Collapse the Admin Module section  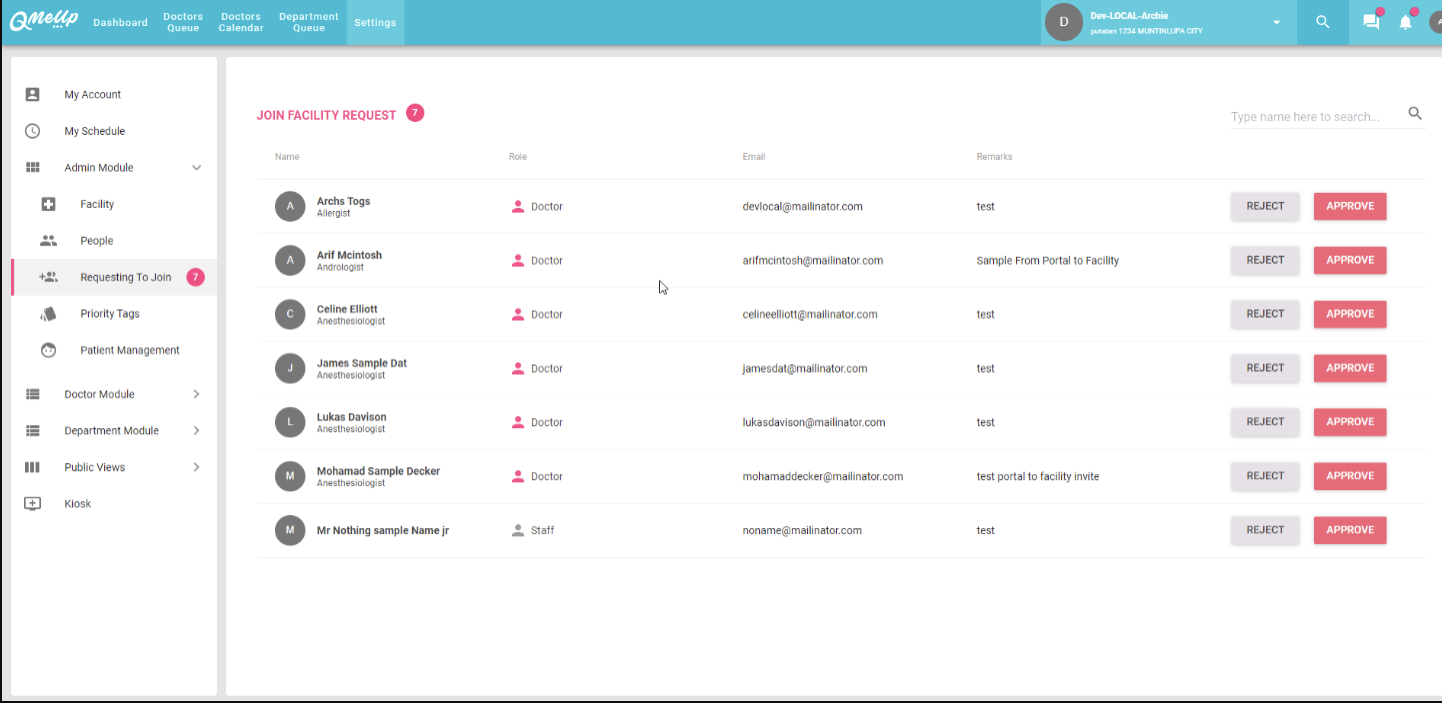196,168
